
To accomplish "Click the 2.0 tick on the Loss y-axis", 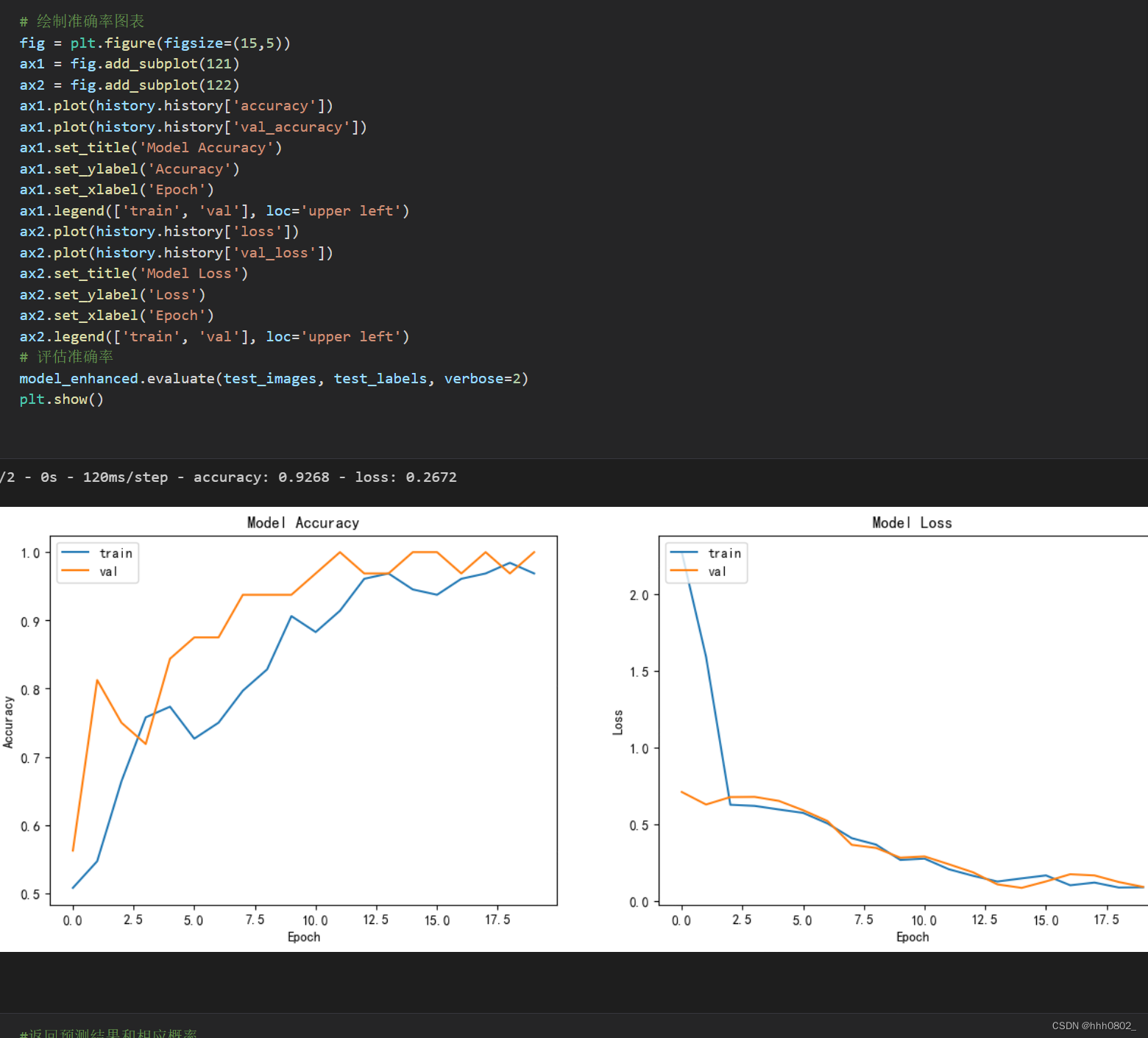I will click(x=639, y=595).
